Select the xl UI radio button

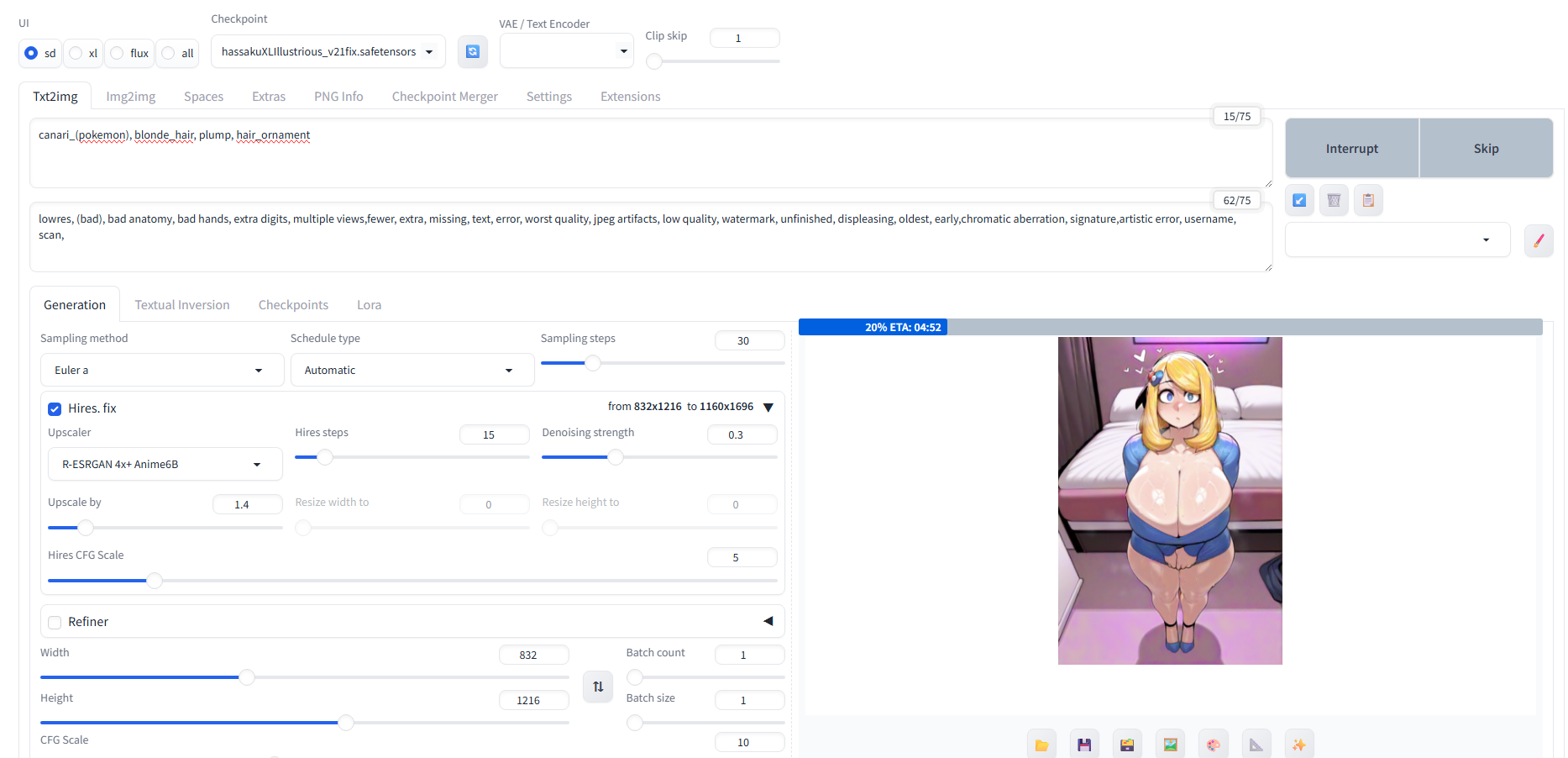[x=76, y=53]
